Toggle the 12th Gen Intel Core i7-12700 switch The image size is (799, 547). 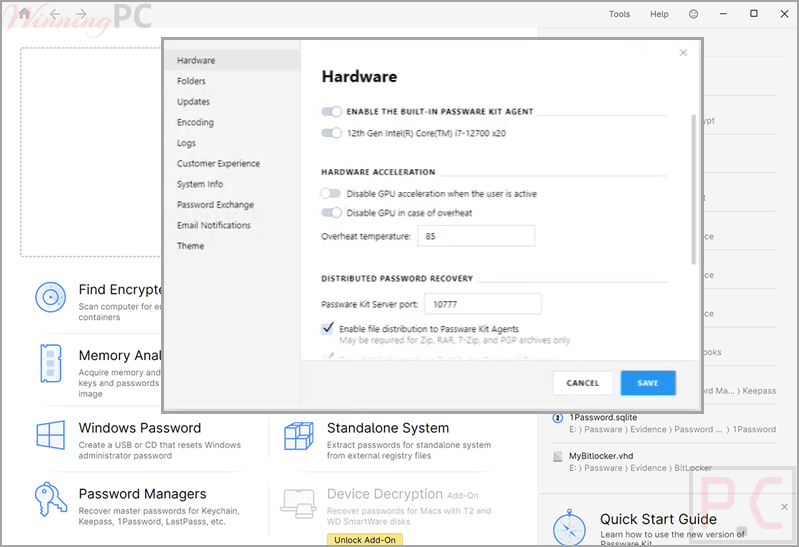tap(331, 133)
